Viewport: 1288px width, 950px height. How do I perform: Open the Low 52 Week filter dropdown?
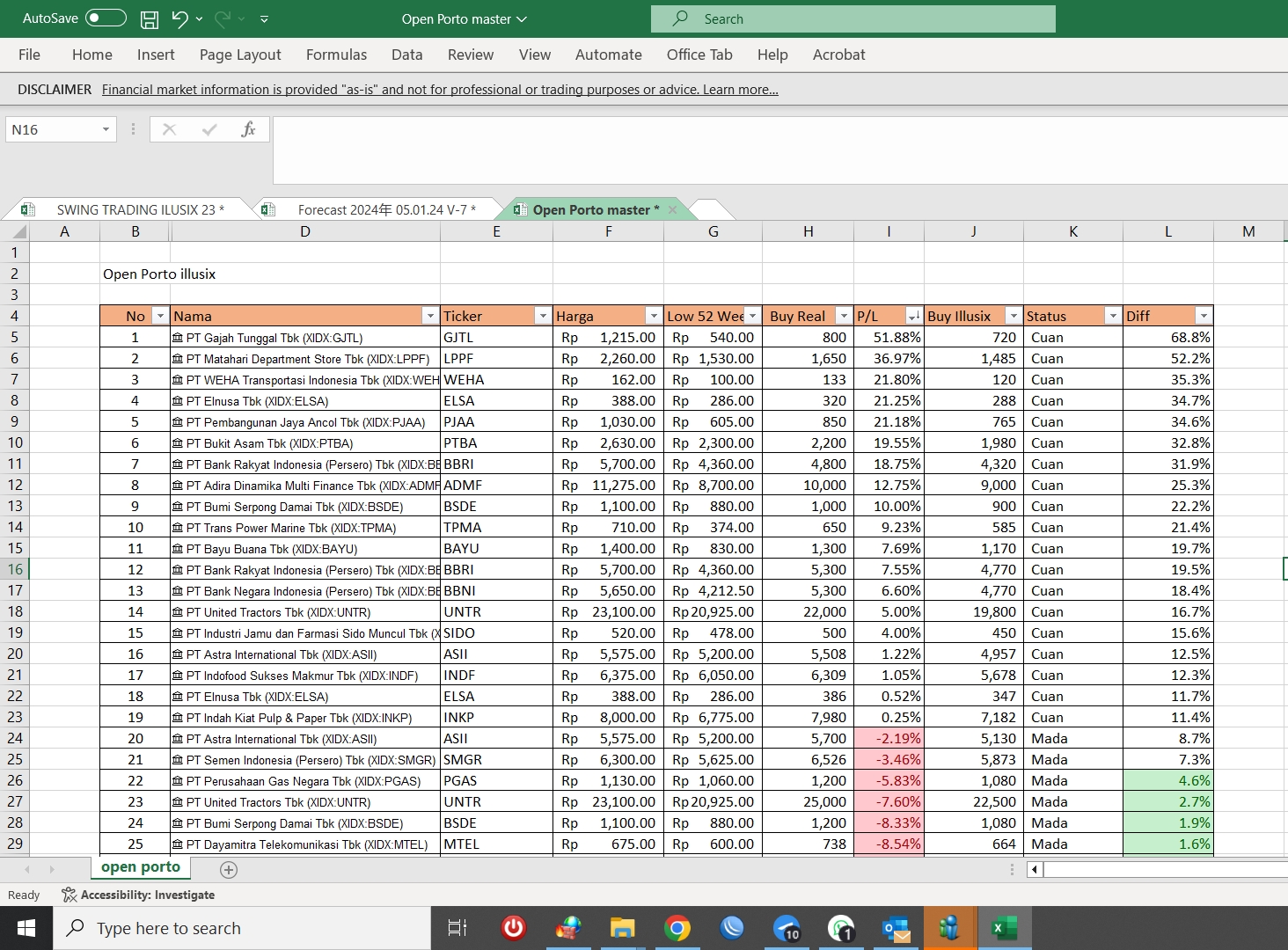[752, 316]
